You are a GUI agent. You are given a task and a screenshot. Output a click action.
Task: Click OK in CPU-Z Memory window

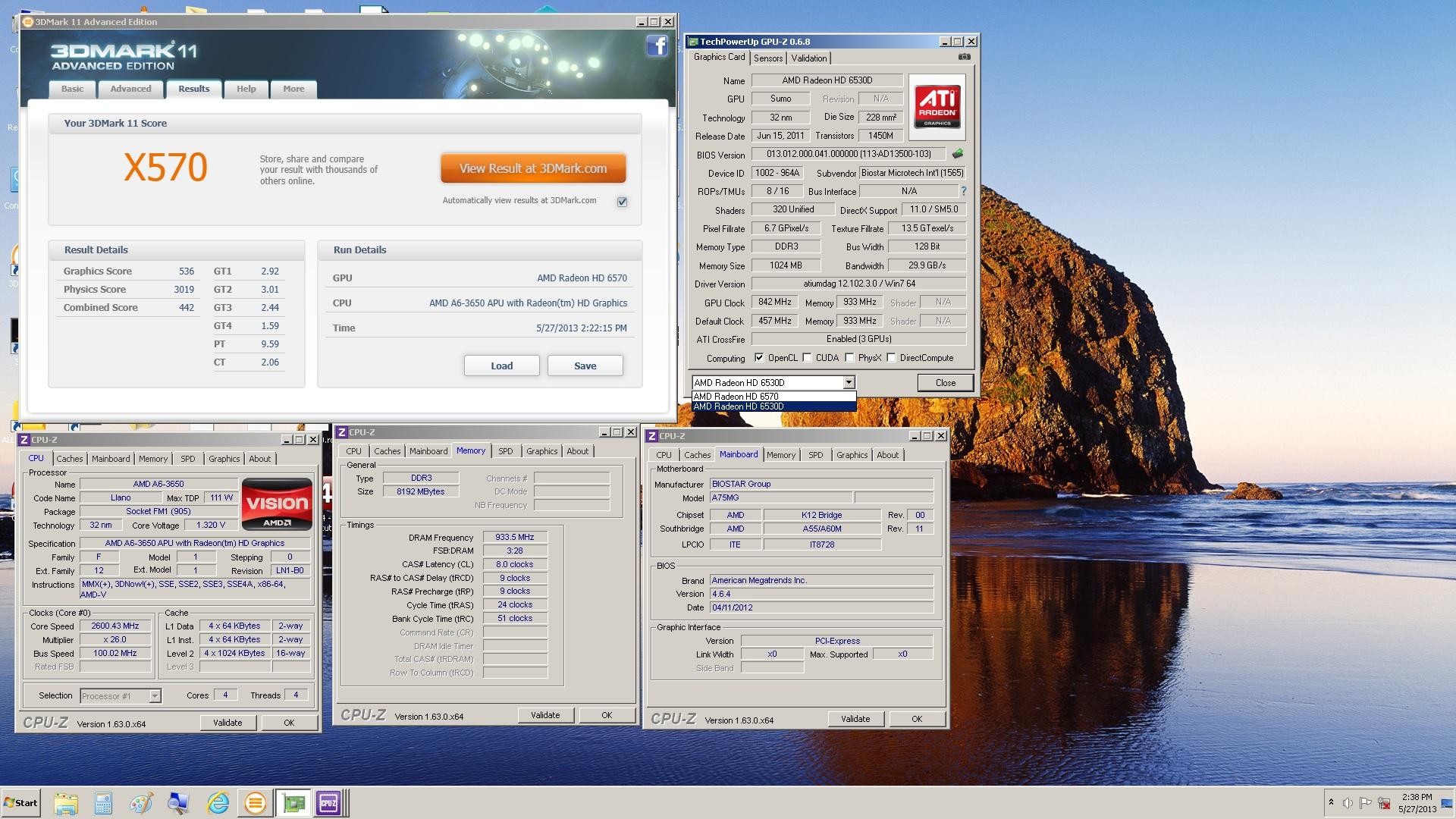pyautogui.click(x=607, y=715)
